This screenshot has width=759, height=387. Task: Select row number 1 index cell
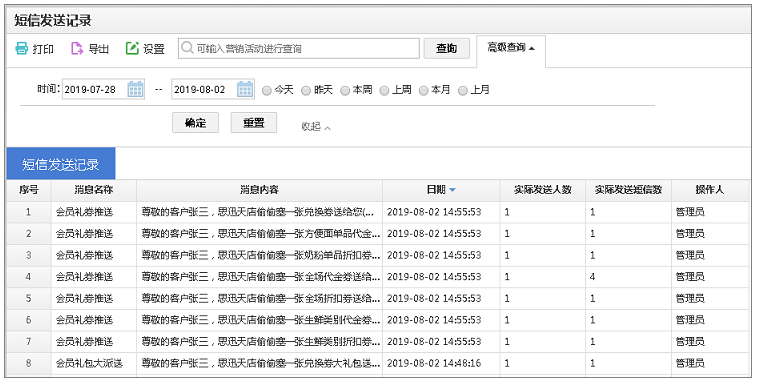[29, 212]
